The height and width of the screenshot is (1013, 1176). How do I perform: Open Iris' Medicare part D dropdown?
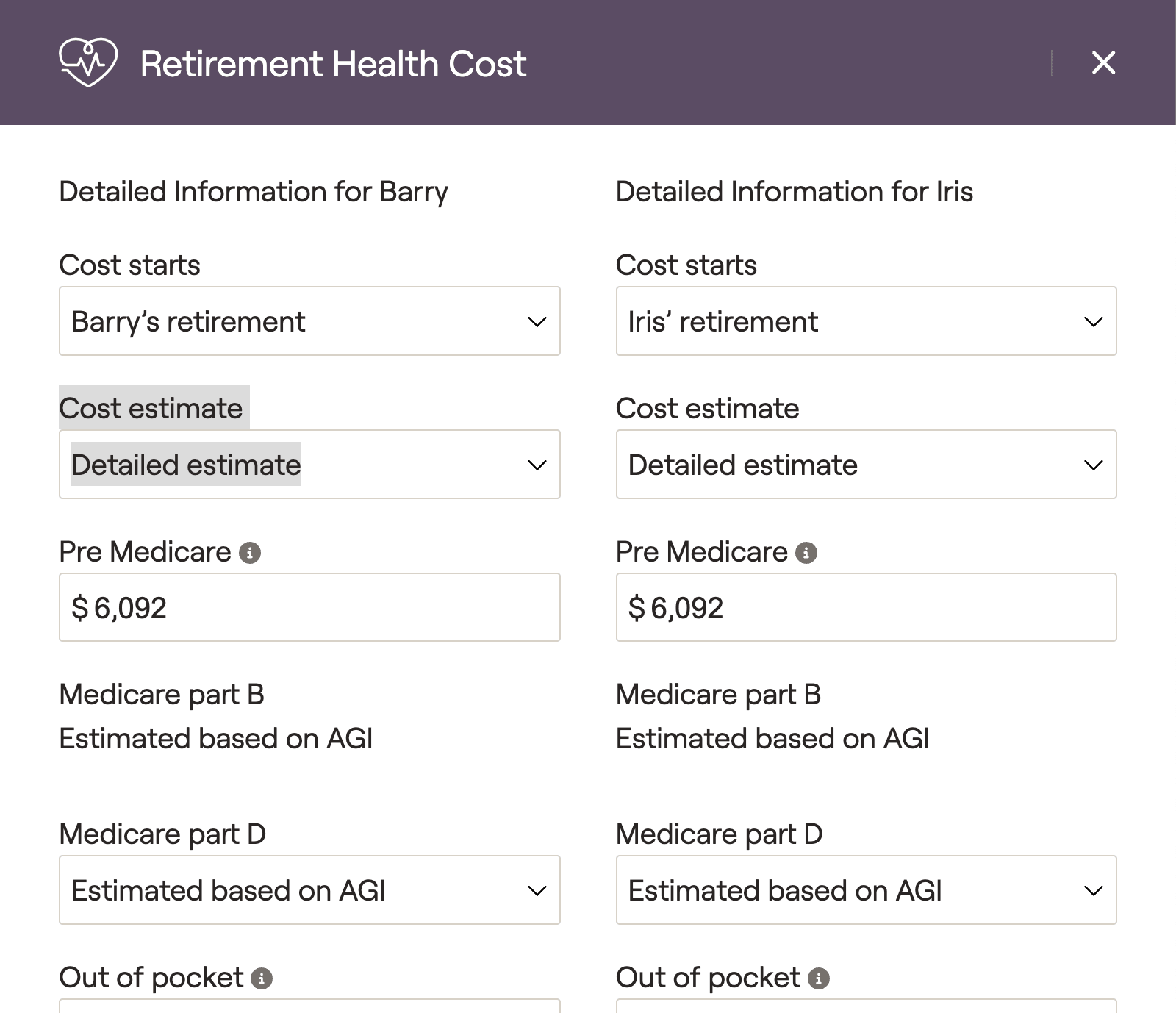(865, 890)
